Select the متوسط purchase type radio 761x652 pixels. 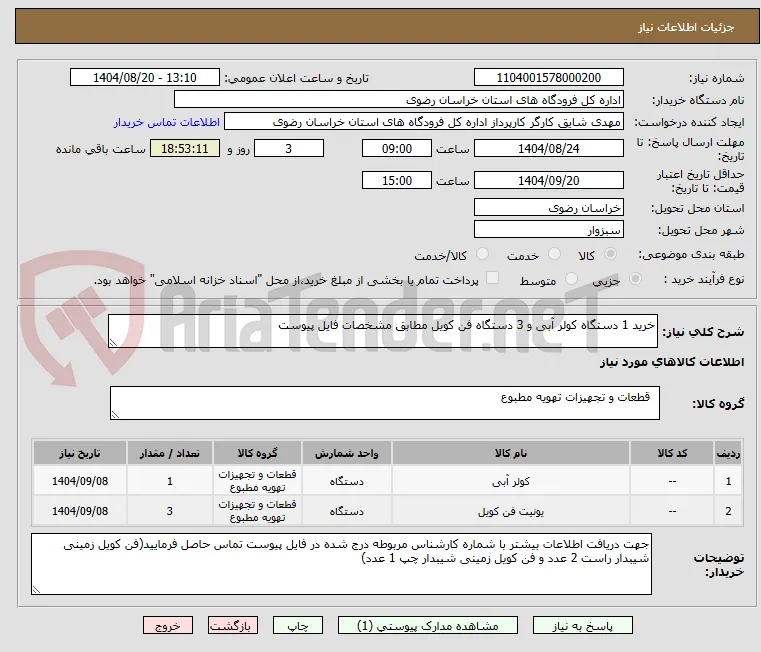point(571,279)
